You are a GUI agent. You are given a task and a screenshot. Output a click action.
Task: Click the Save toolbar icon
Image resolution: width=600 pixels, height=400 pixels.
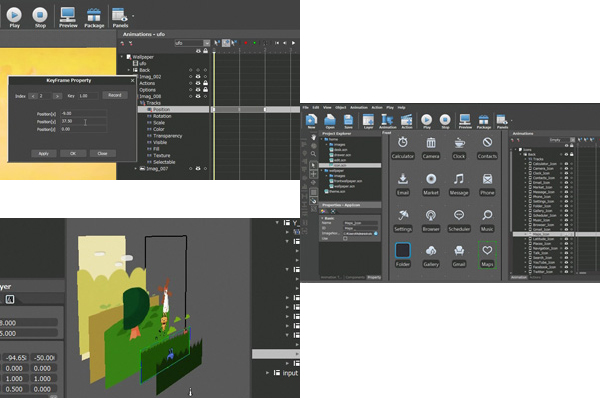coord(347,121)
